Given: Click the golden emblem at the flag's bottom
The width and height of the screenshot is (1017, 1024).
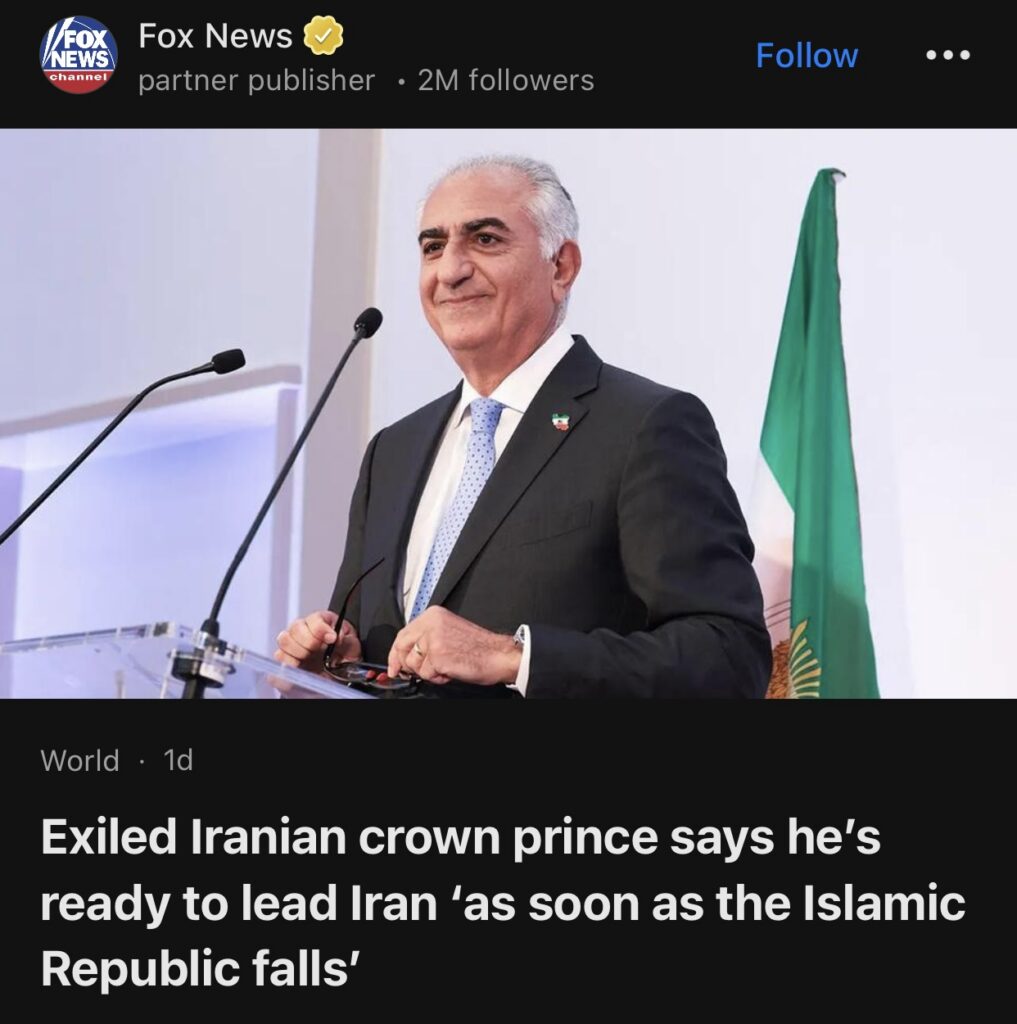Looking at the screenshot, I should pyautogui.click(x=794, y=658).
